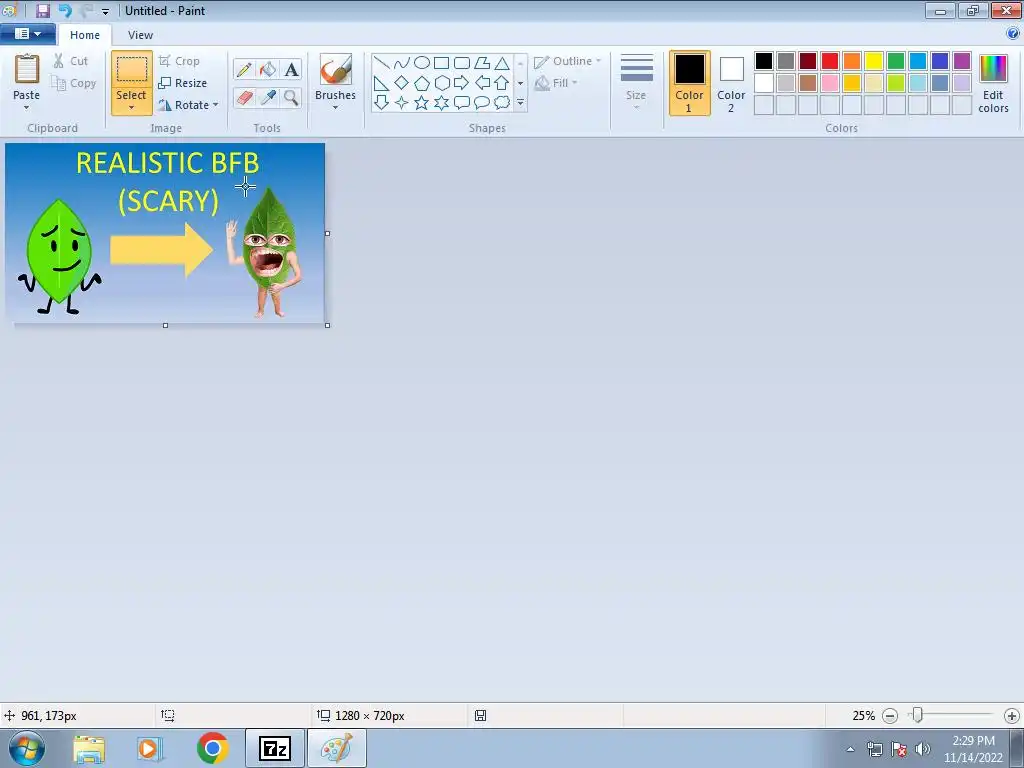
Task: Select the Text tool
Action: point(291,69)
